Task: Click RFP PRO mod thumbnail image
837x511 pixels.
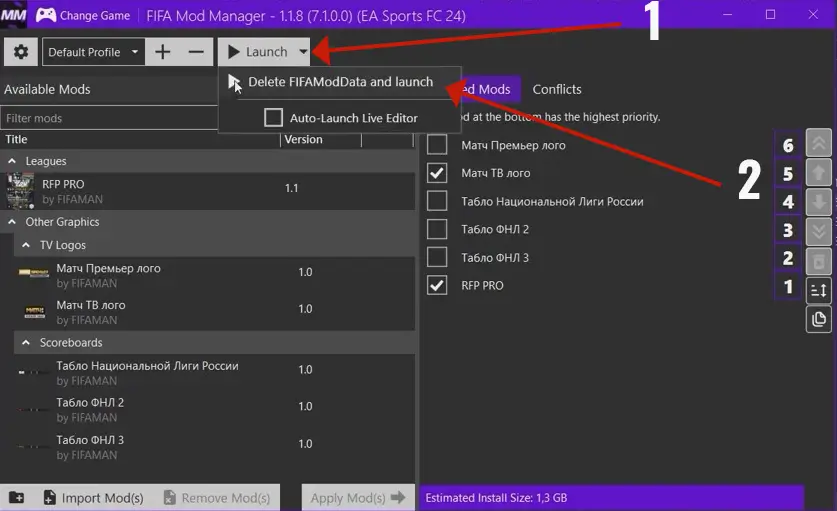Action: click(x=20, y=191)
